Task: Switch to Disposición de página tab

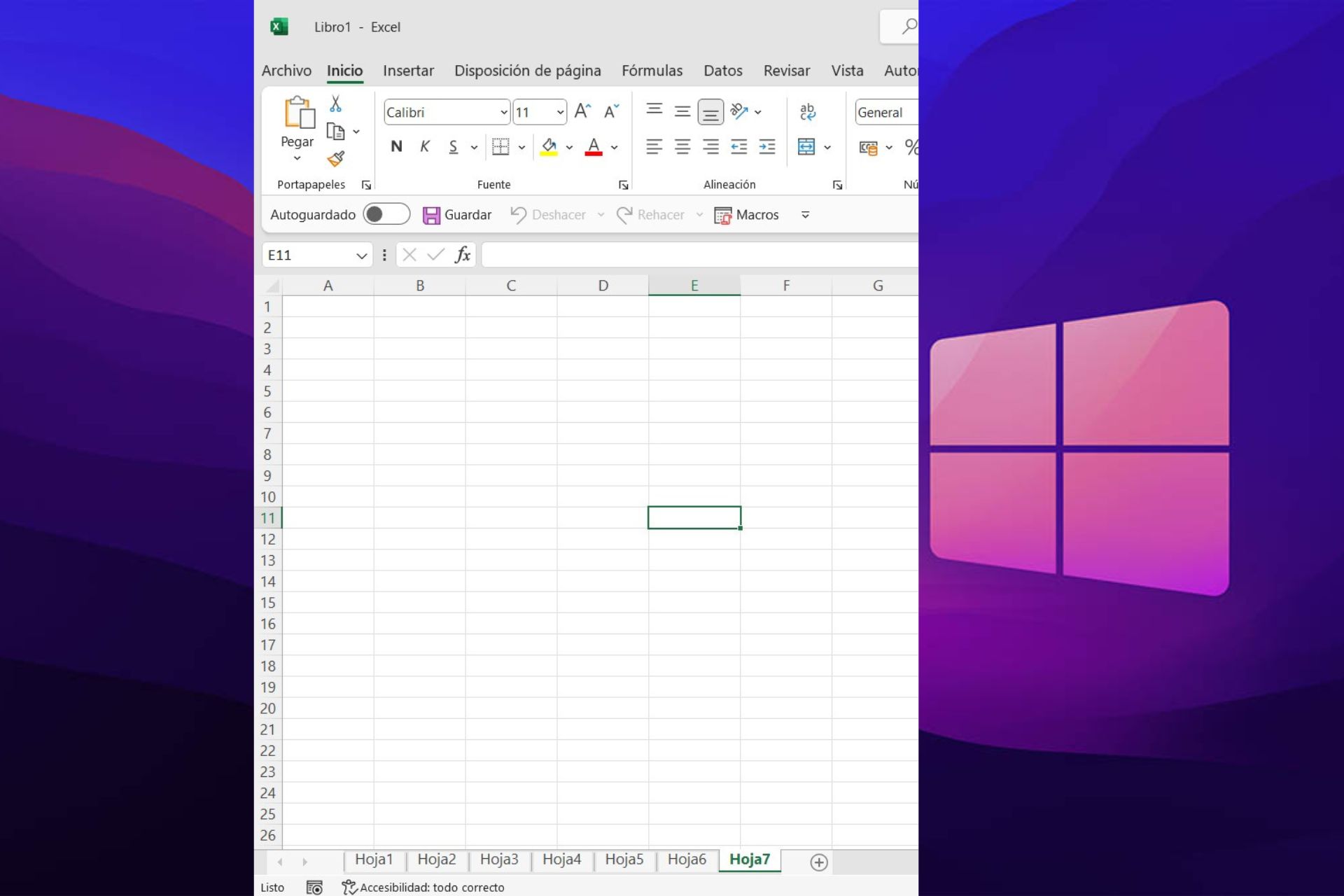Action: click(527, 71)
